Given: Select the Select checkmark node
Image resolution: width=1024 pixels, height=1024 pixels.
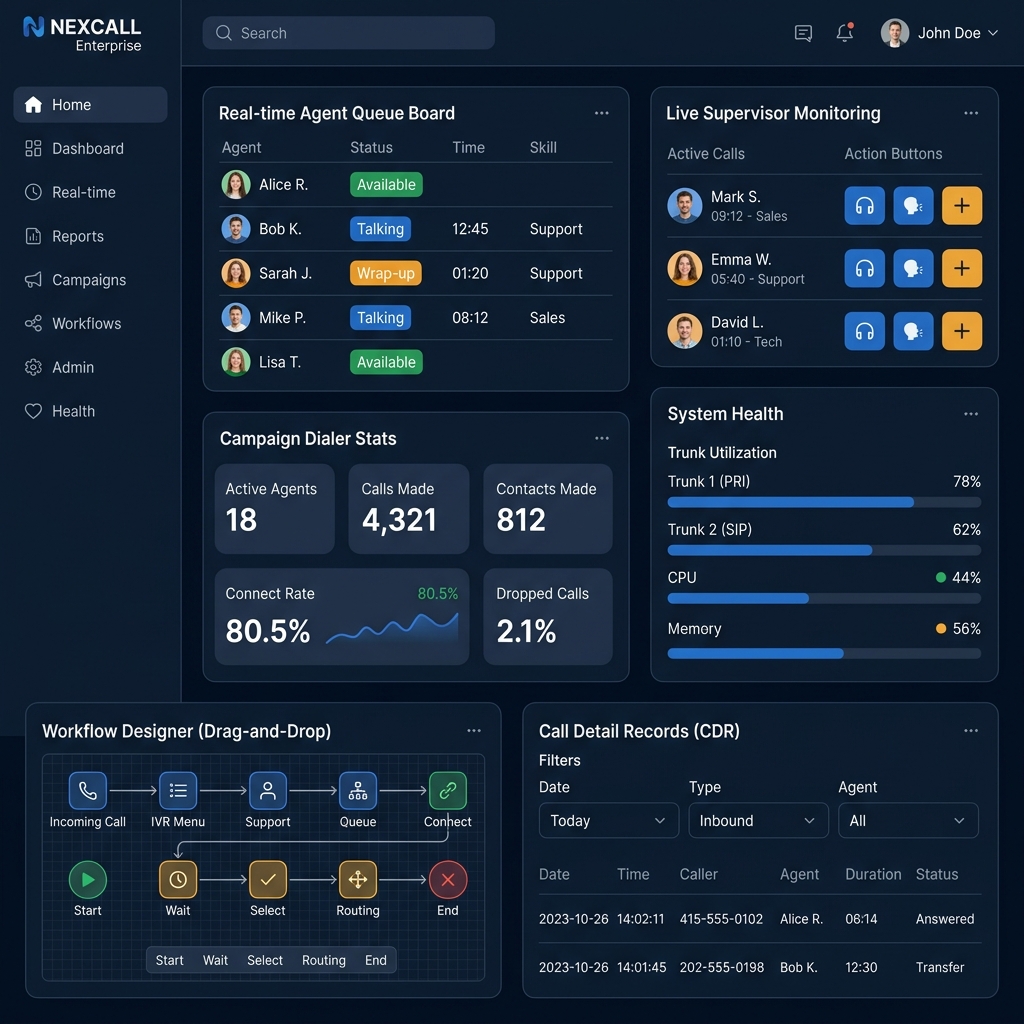Looking at the screenshot, I should [268, 880].
